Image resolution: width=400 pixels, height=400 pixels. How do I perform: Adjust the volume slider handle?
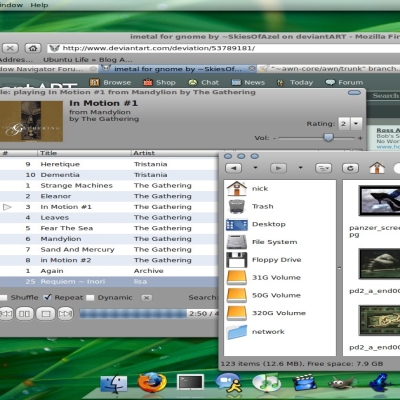pos(328,137)
